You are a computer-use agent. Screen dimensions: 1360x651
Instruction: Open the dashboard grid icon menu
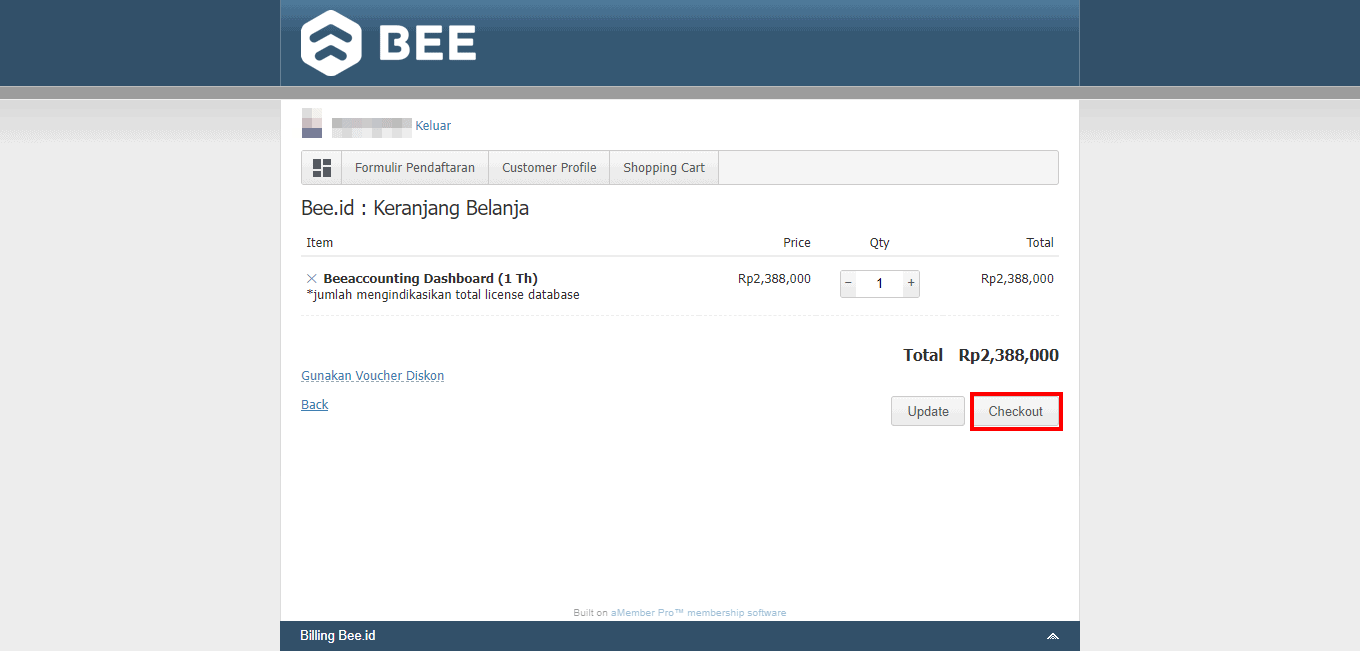point(322,168)
